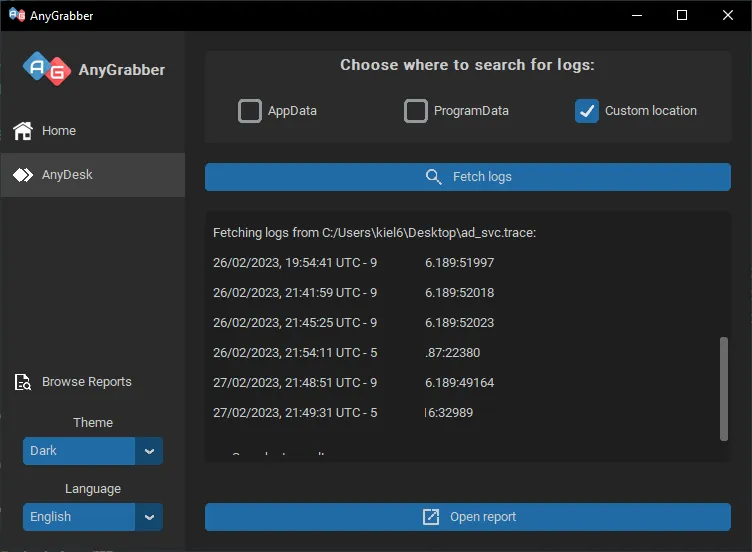Viewport: 752px width, 552px height.
Task: Open the Dark theme combo box
Action: 93,451
